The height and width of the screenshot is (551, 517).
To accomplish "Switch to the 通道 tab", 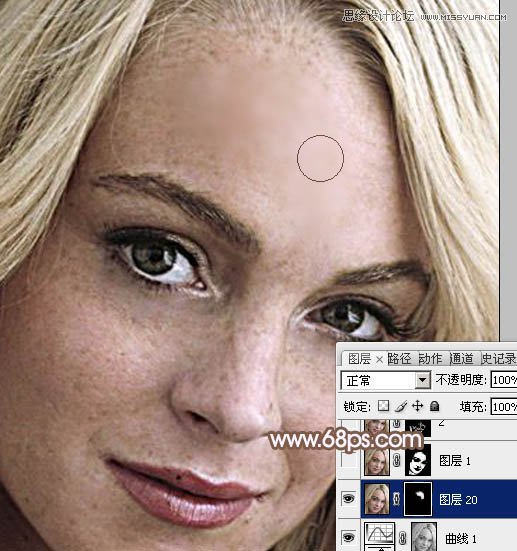I will (x=461, y=359).
